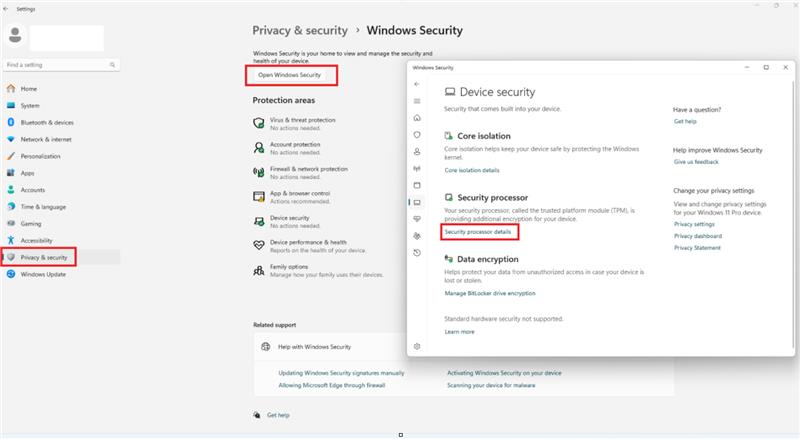Open Scanning your device for malware link
The height and width of the screenshot is (439, 800).
pyautogui.click(x=491, y=385)
